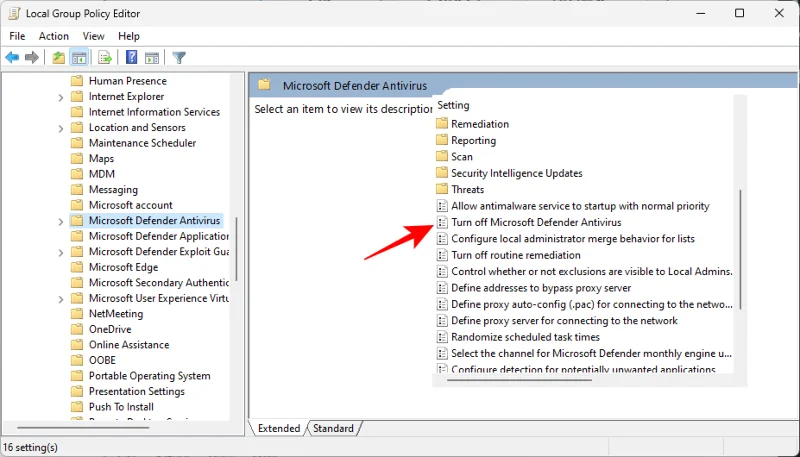Click the Scan folder icon
This screenshot has width=800, height=457.
pos(442,157)
